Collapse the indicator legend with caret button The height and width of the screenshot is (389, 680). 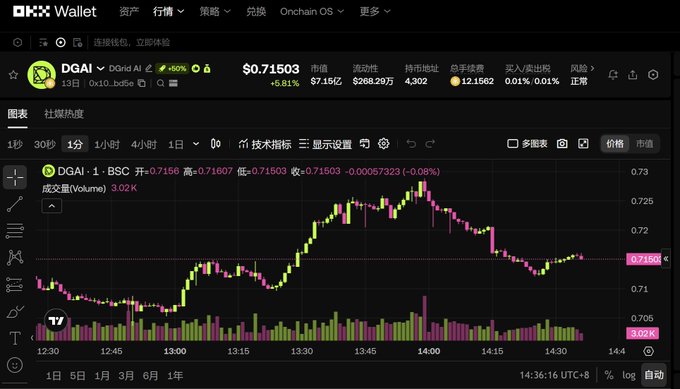[x=52, y=206]
